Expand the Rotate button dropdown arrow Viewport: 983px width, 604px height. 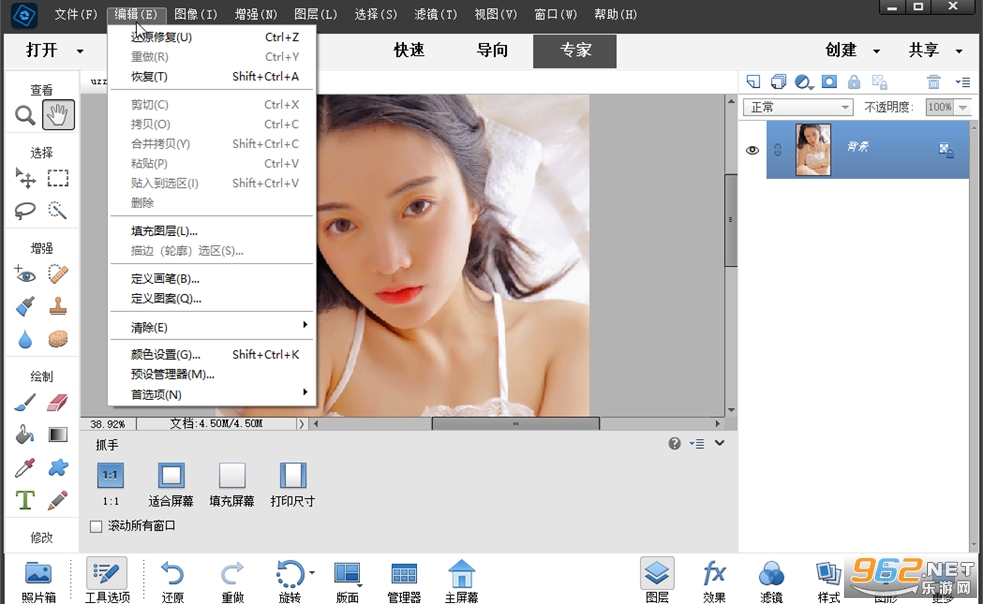pos(312,573)
